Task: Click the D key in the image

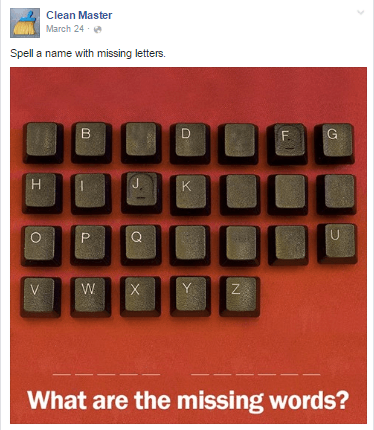Action: pos(190,143)
